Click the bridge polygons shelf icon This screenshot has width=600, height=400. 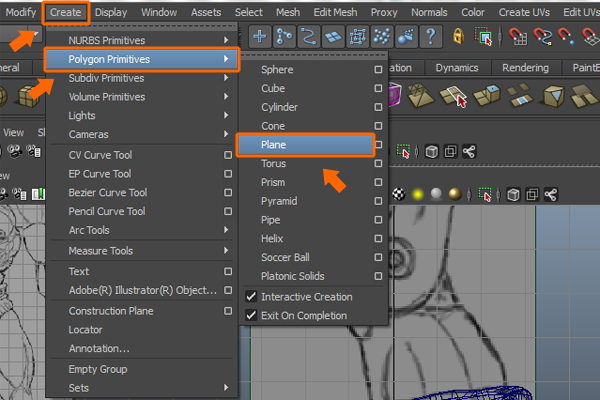[520, 95]
